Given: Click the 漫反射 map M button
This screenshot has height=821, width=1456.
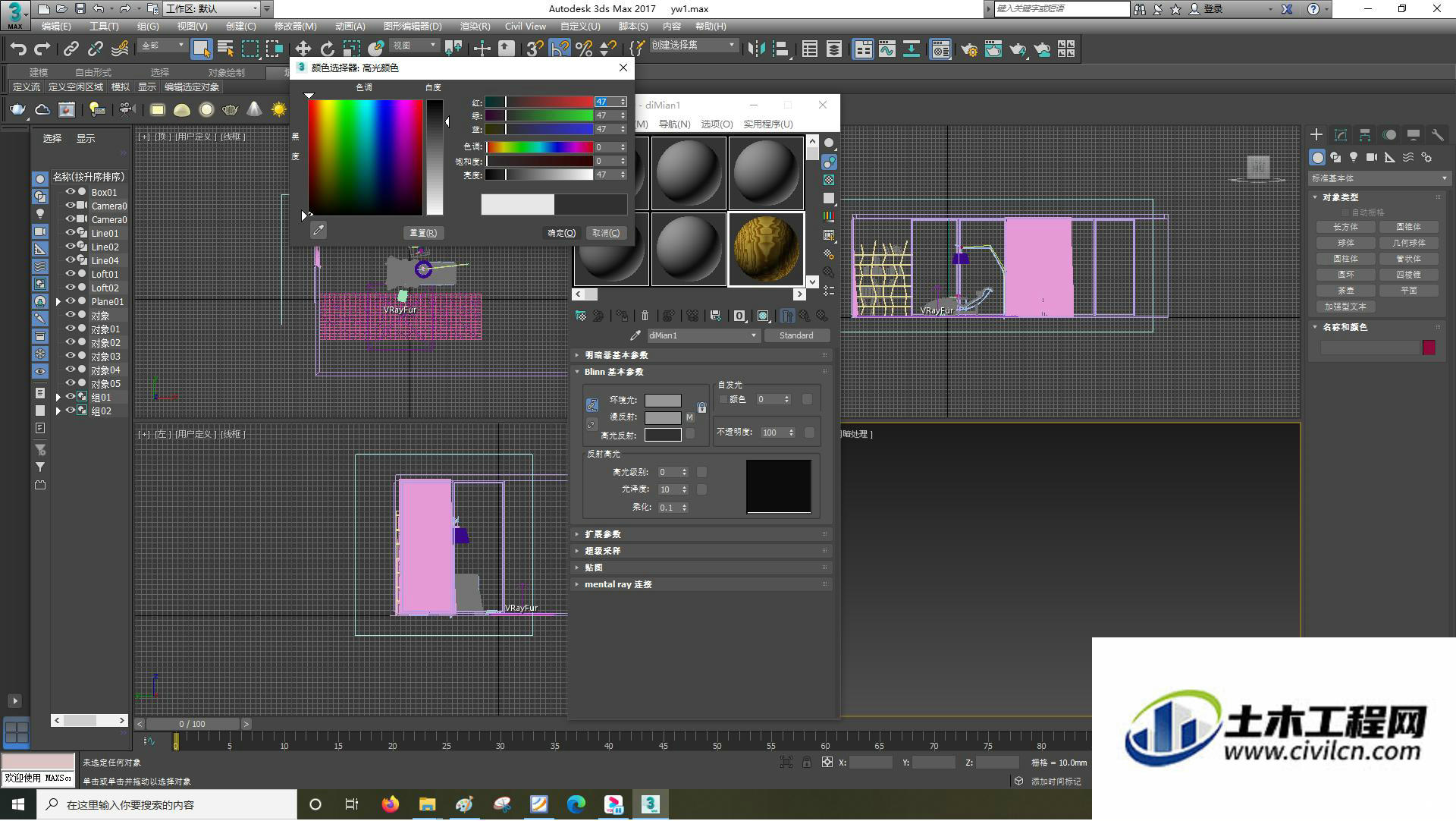Looking at the screenshot, I should pyautogui.click(x=689, y=417).
